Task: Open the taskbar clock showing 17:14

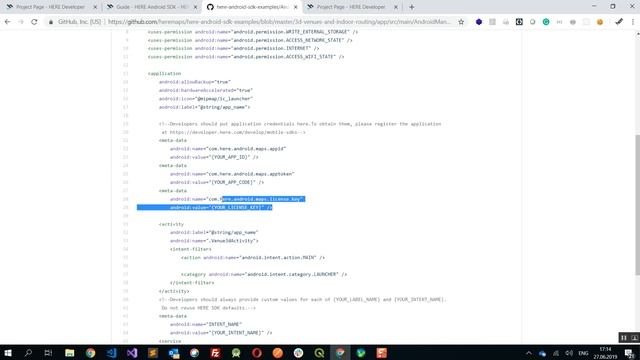Action: click(605, 353)
